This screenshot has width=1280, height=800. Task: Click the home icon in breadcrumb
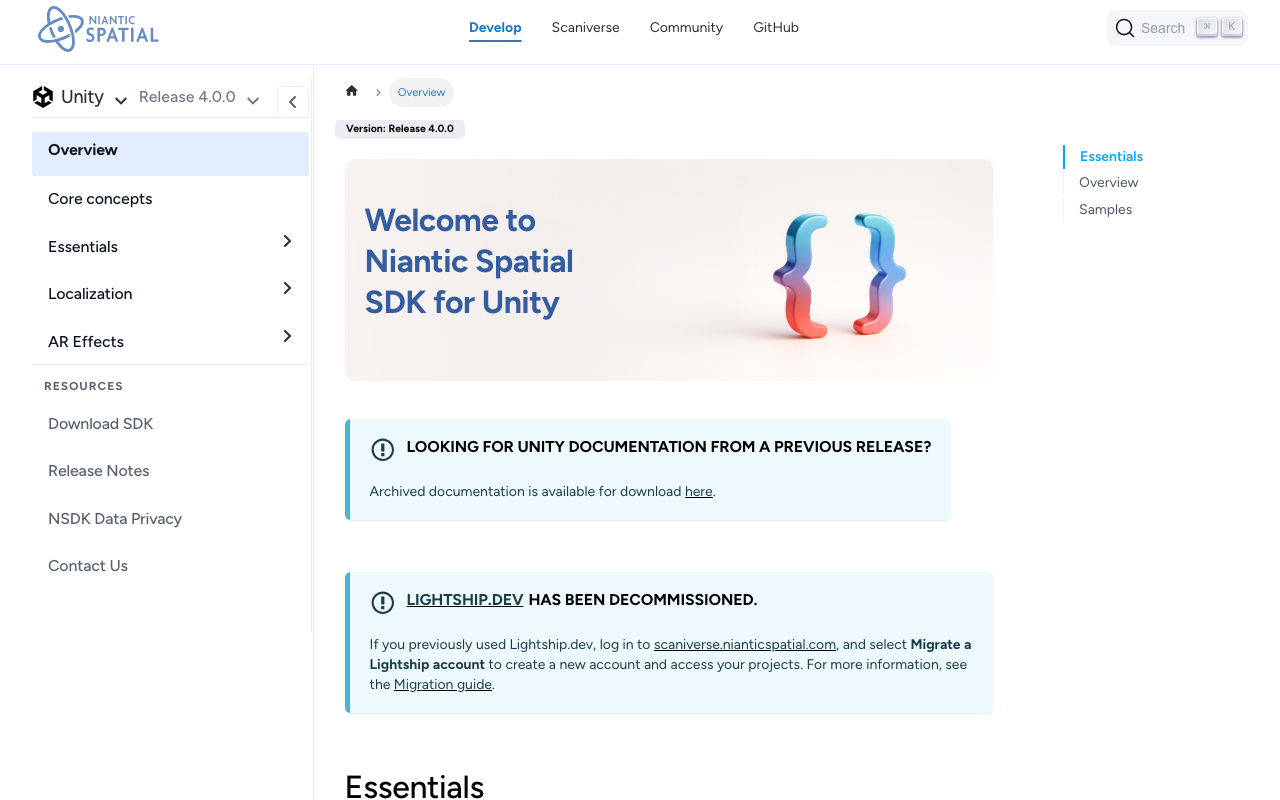click(351, 90)
